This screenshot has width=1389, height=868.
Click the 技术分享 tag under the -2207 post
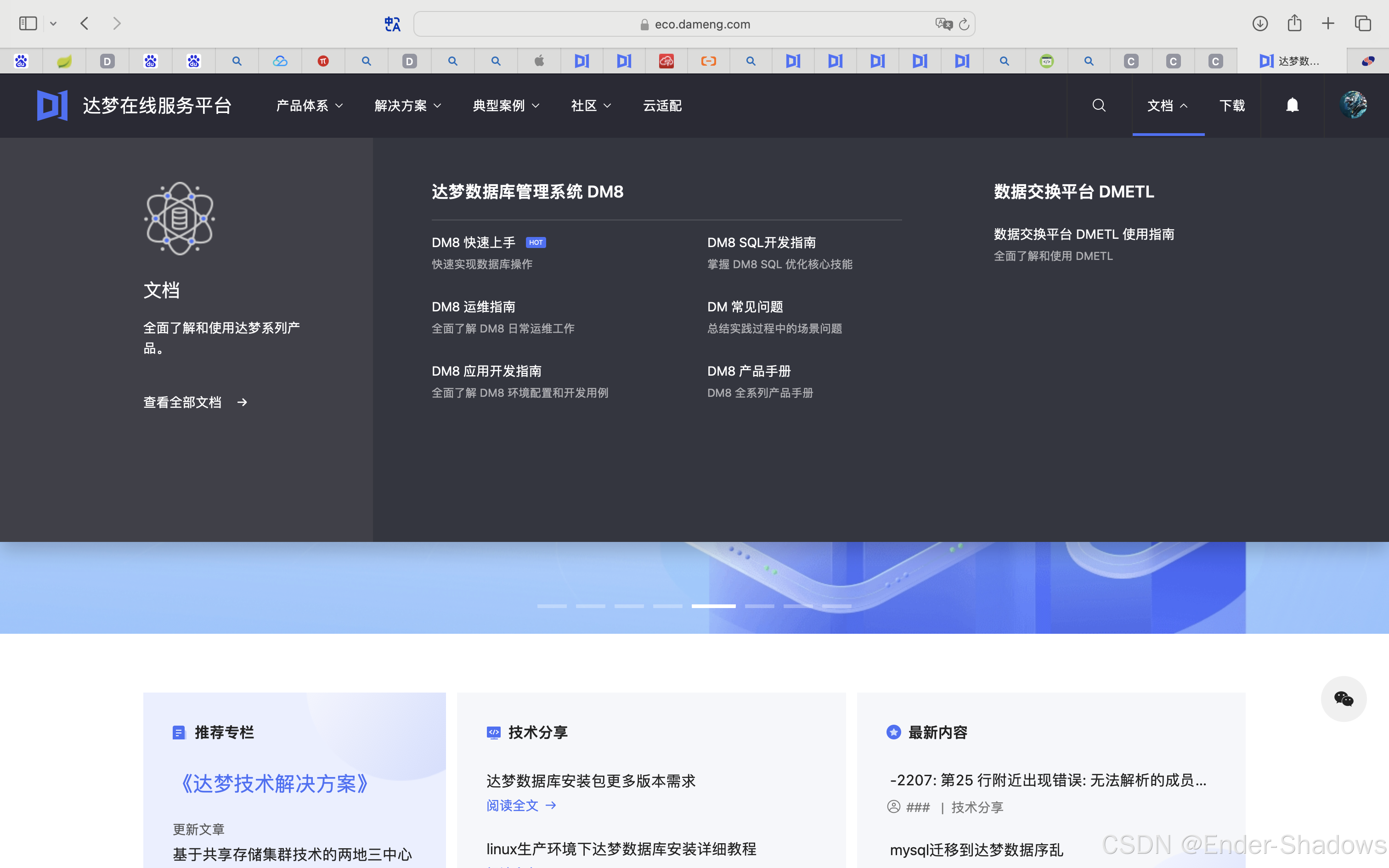point(977,807)
